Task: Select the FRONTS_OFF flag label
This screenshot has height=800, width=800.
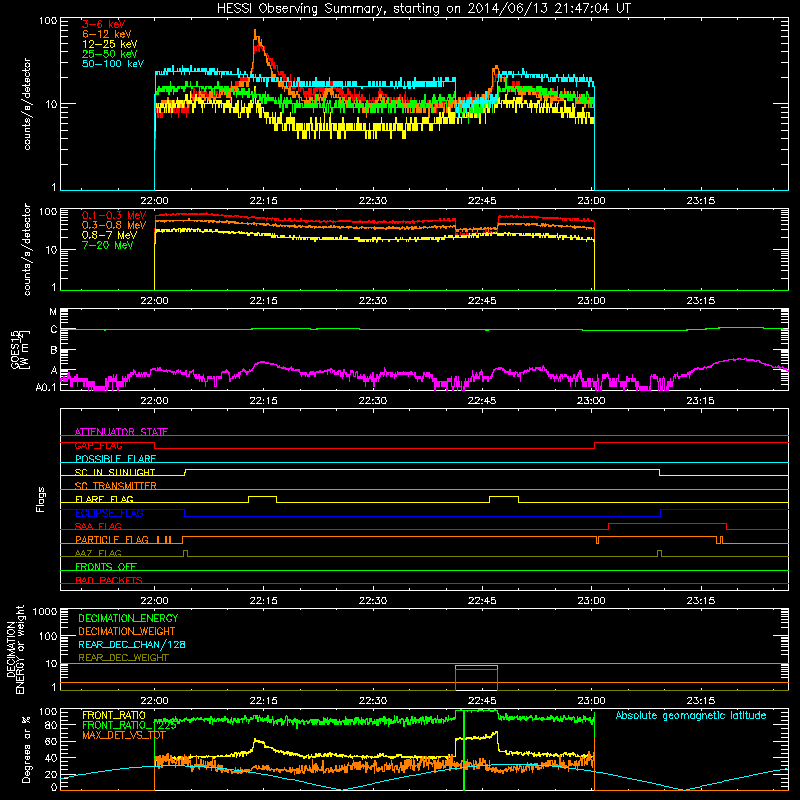Action: 106,566
